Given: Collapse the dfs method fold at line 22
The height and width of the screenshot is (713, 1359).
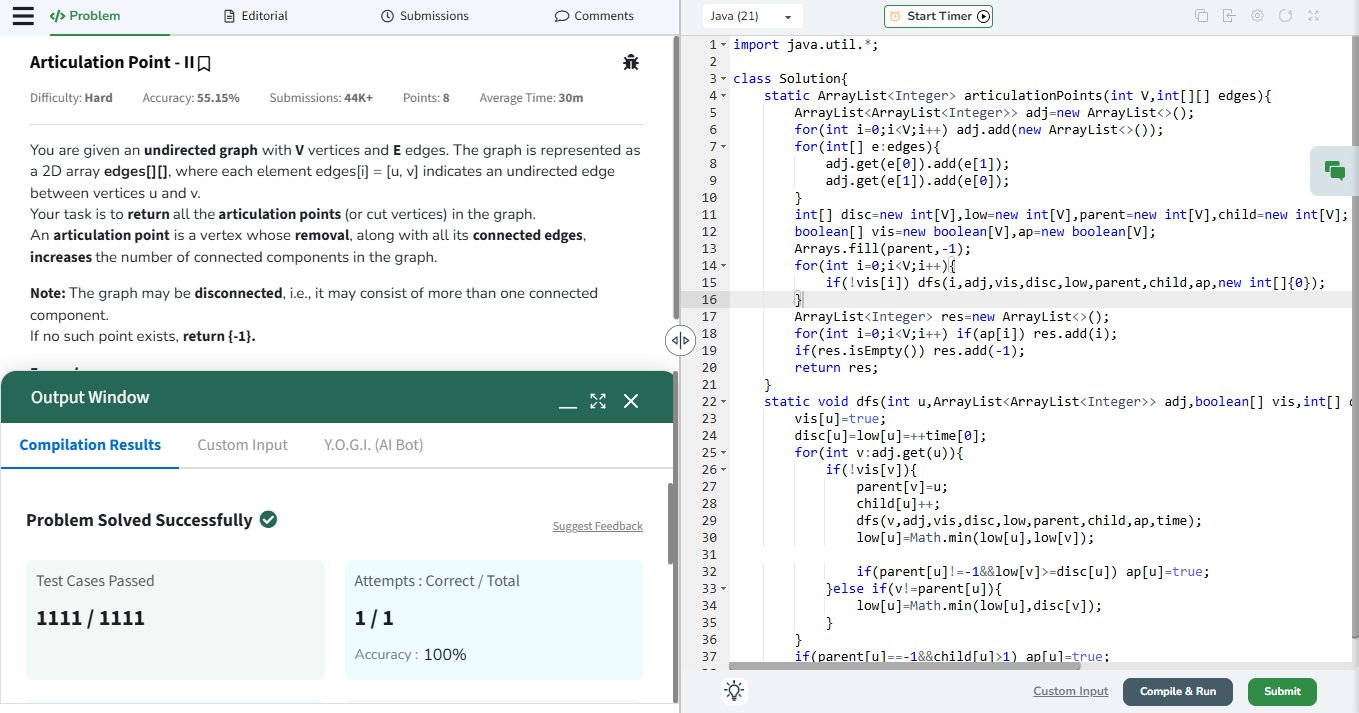Looking at the screenshot, I should click(725, 402).
